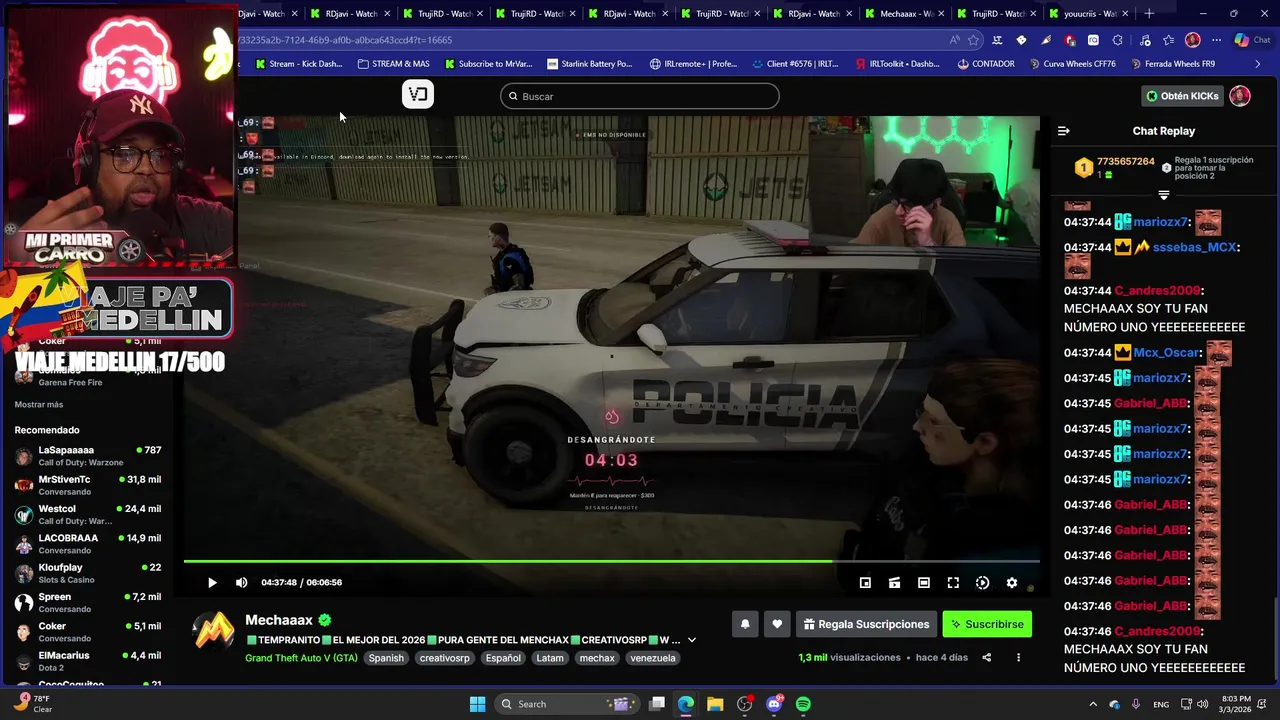The width and height of the screenshot is (1280, 720).
Task: Open Curva Wheels CFF76 bookmark
Action: pos(1071,64)
